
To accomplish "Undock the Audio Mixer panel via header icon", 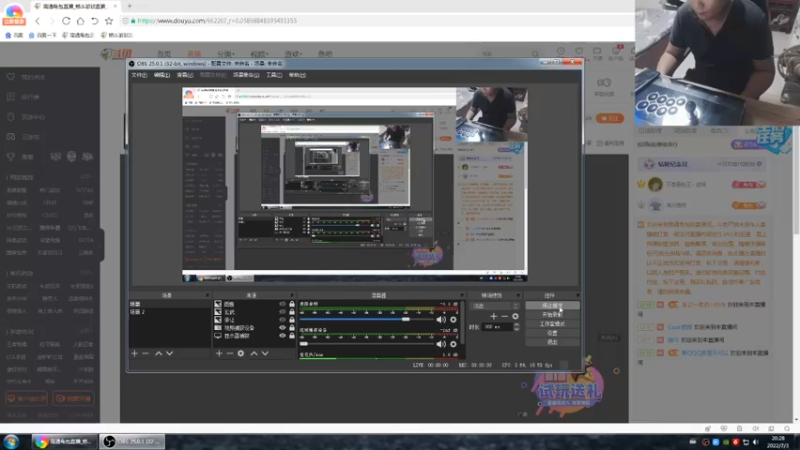I will [x=461, y=295].
